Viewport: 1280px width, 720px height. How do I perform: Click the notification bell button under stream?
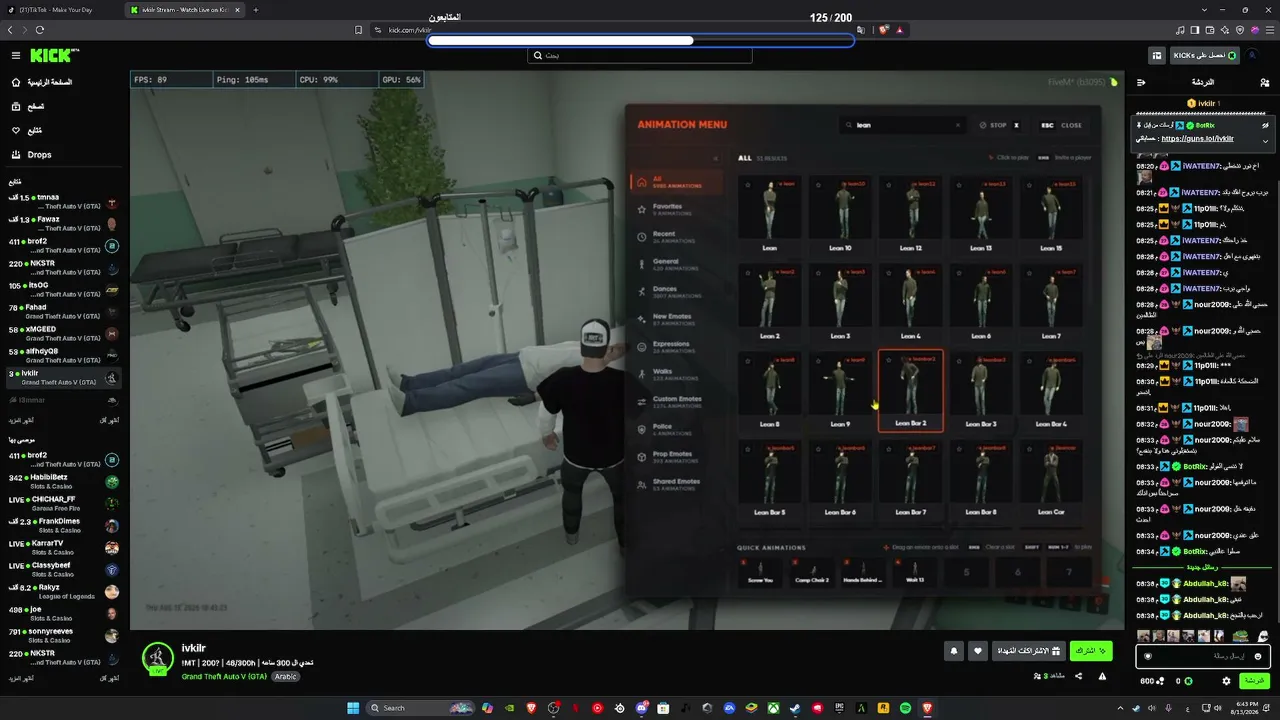pos(954,651)
